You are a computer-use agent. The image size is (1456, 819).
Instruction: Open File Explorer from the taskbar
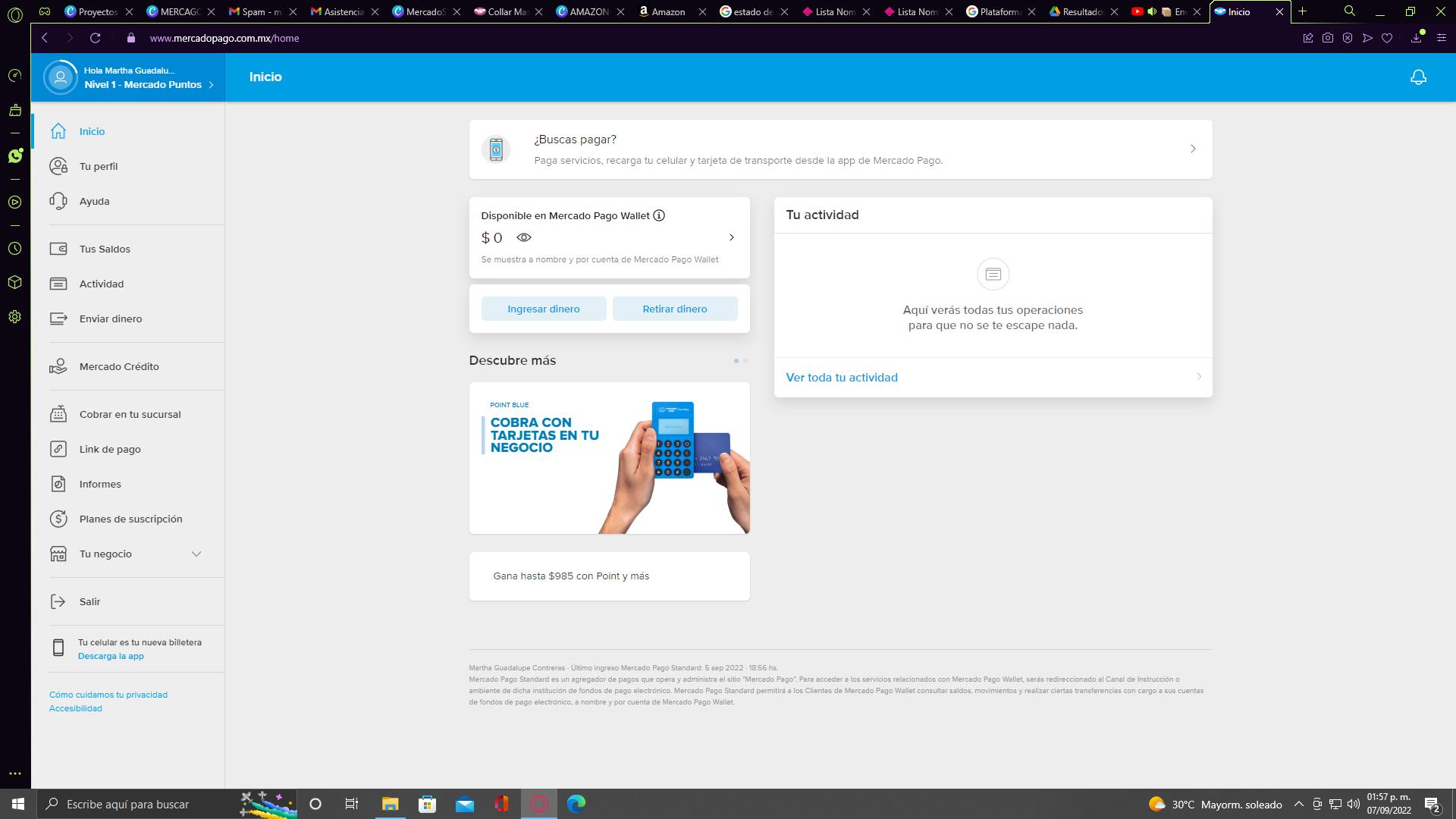[390, 804]
